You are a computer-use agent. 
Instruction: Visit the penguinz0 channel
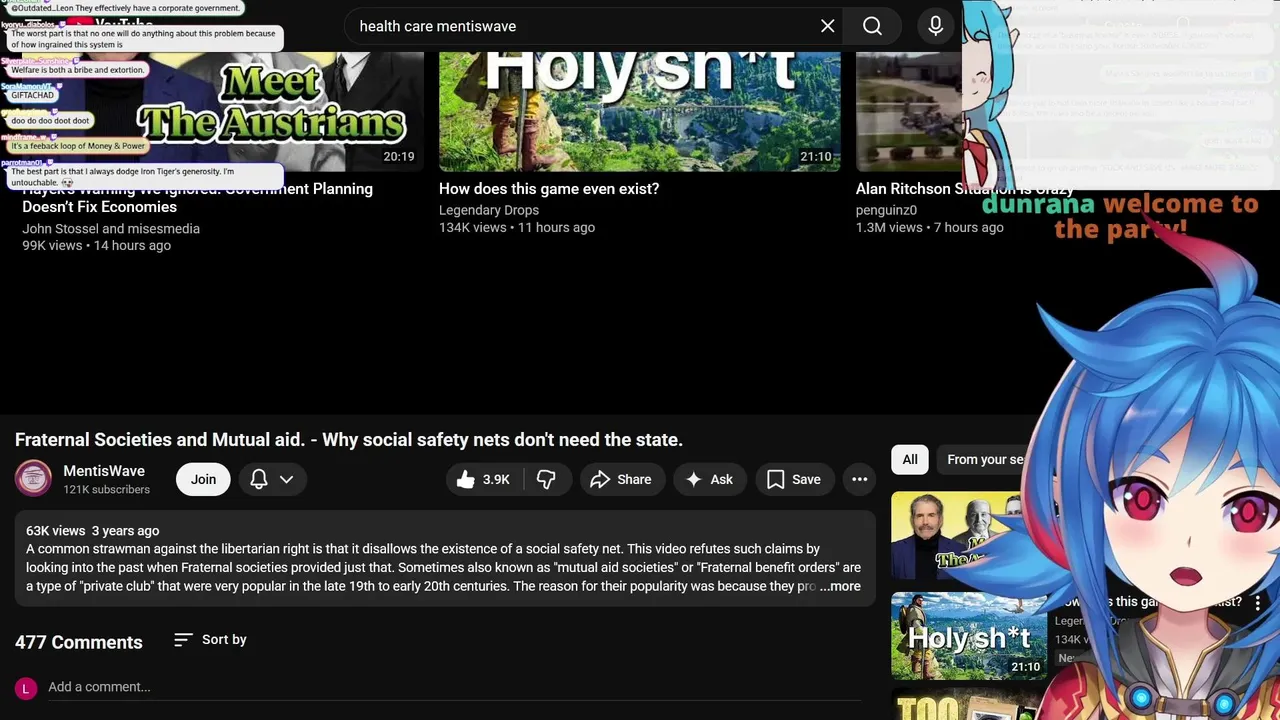point(886,210)
